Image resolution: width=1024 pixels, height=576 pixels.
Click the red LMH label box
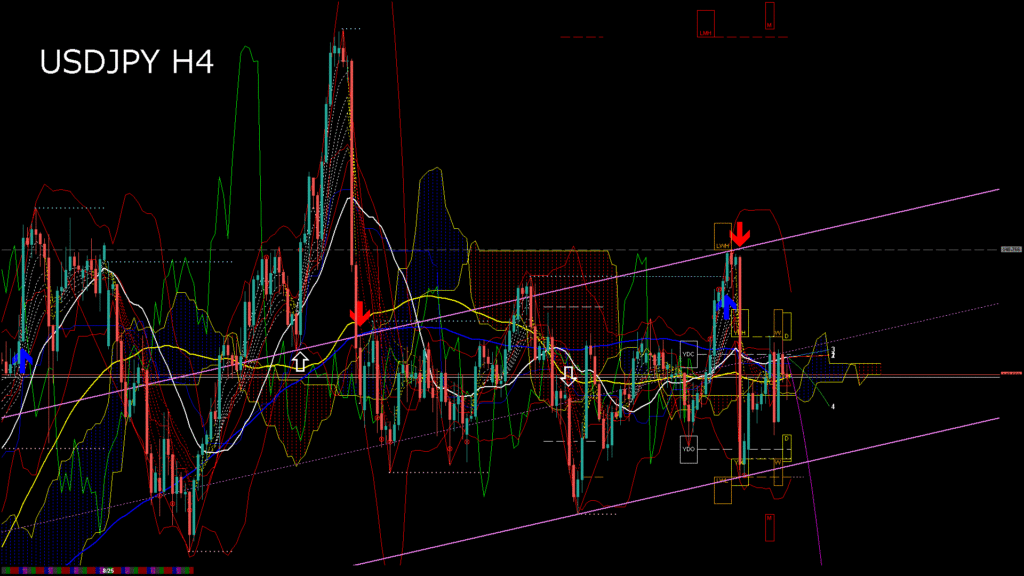[706, 24]
